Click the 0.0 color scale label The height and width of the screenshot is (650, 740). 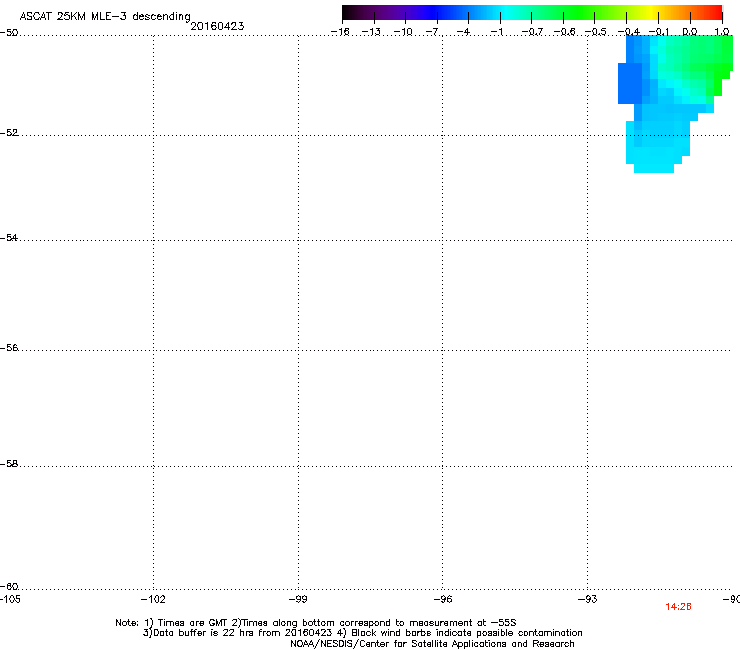pos(690,32)
